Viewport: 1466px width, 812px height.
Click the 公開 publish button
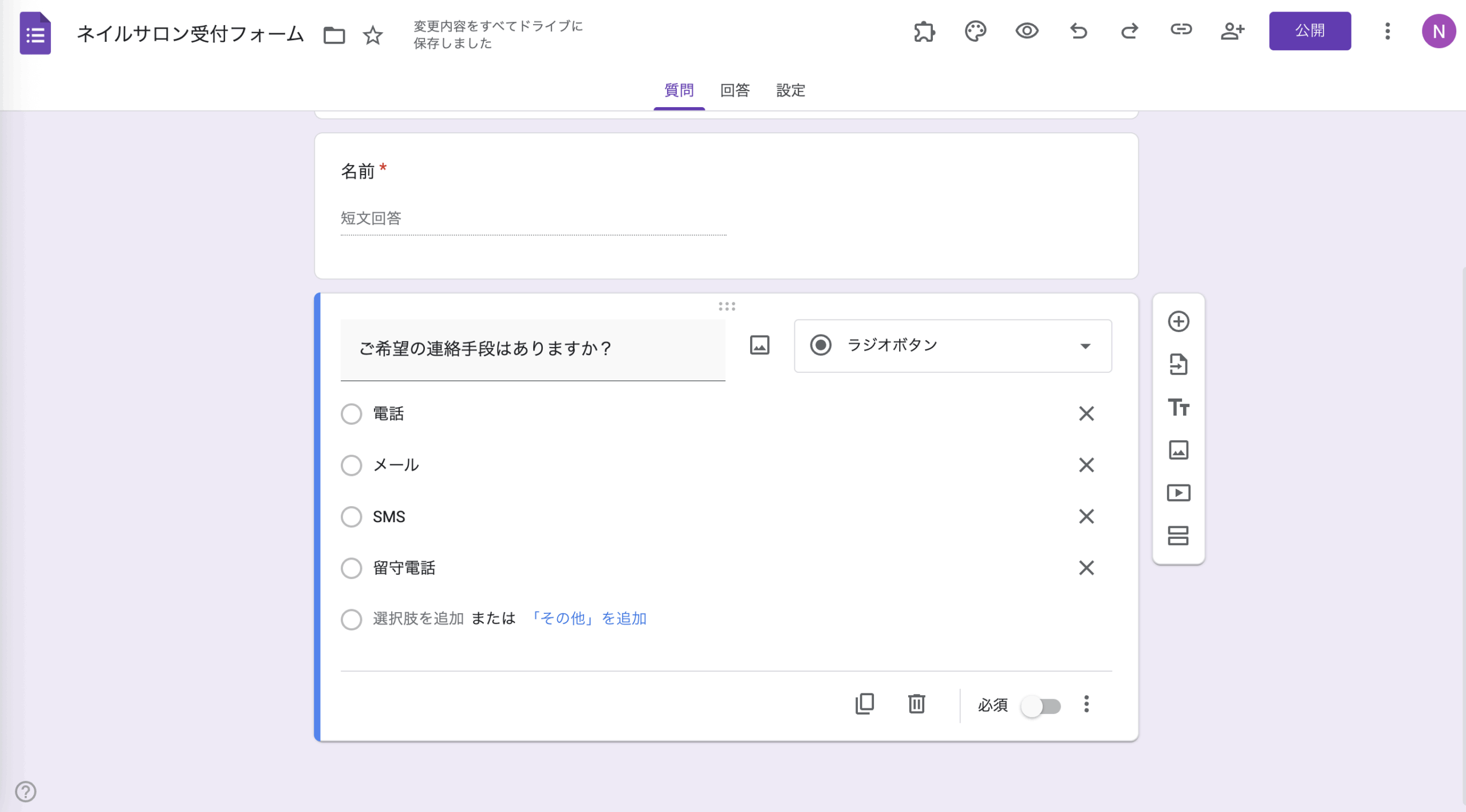[1310, 31]
